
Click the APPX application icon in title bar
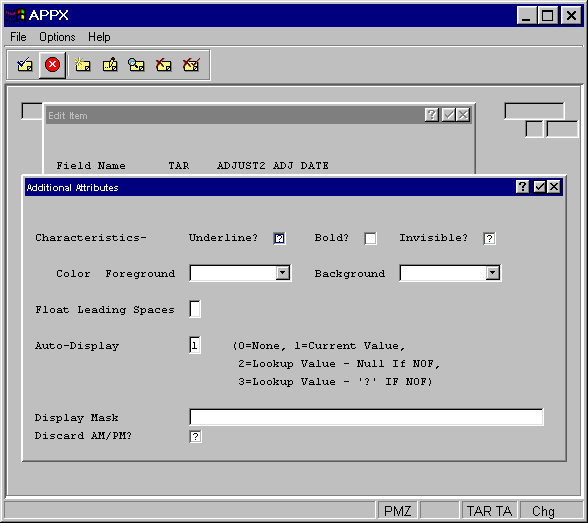[15, 15]
